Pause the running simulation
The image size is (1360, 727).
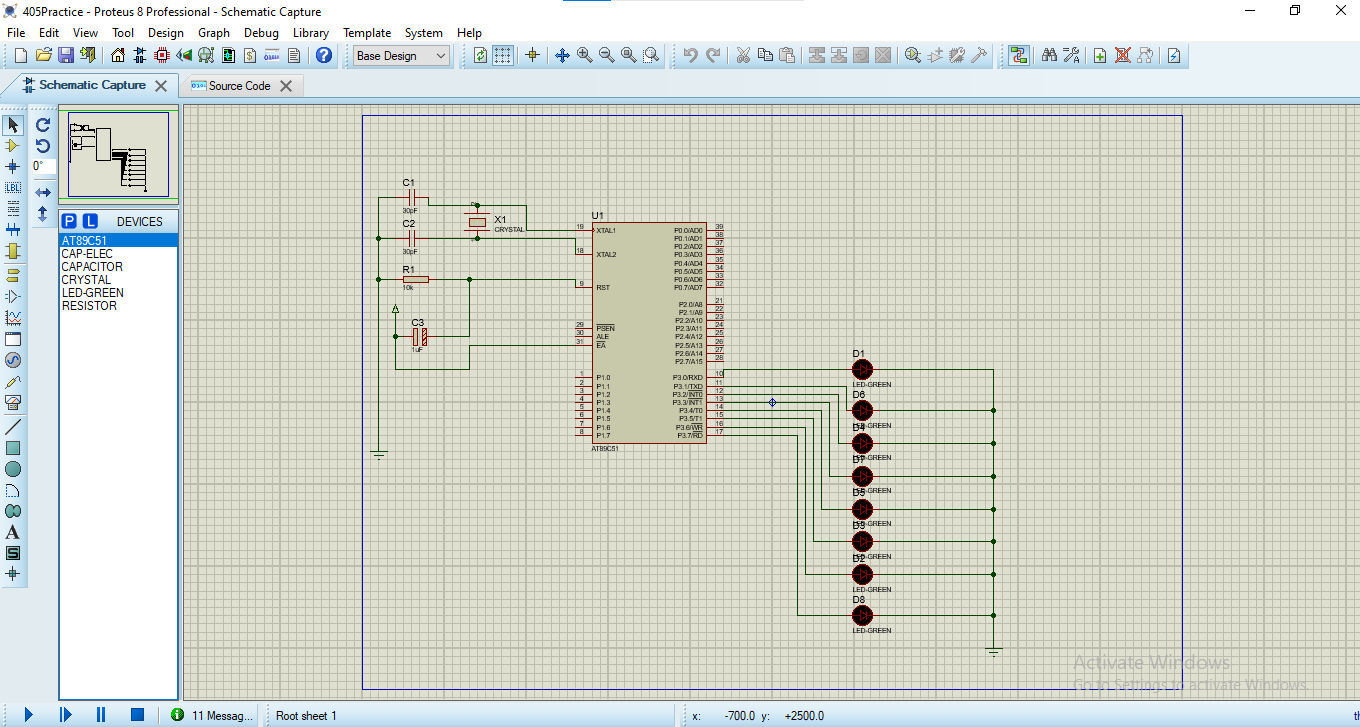coord(100,714)
